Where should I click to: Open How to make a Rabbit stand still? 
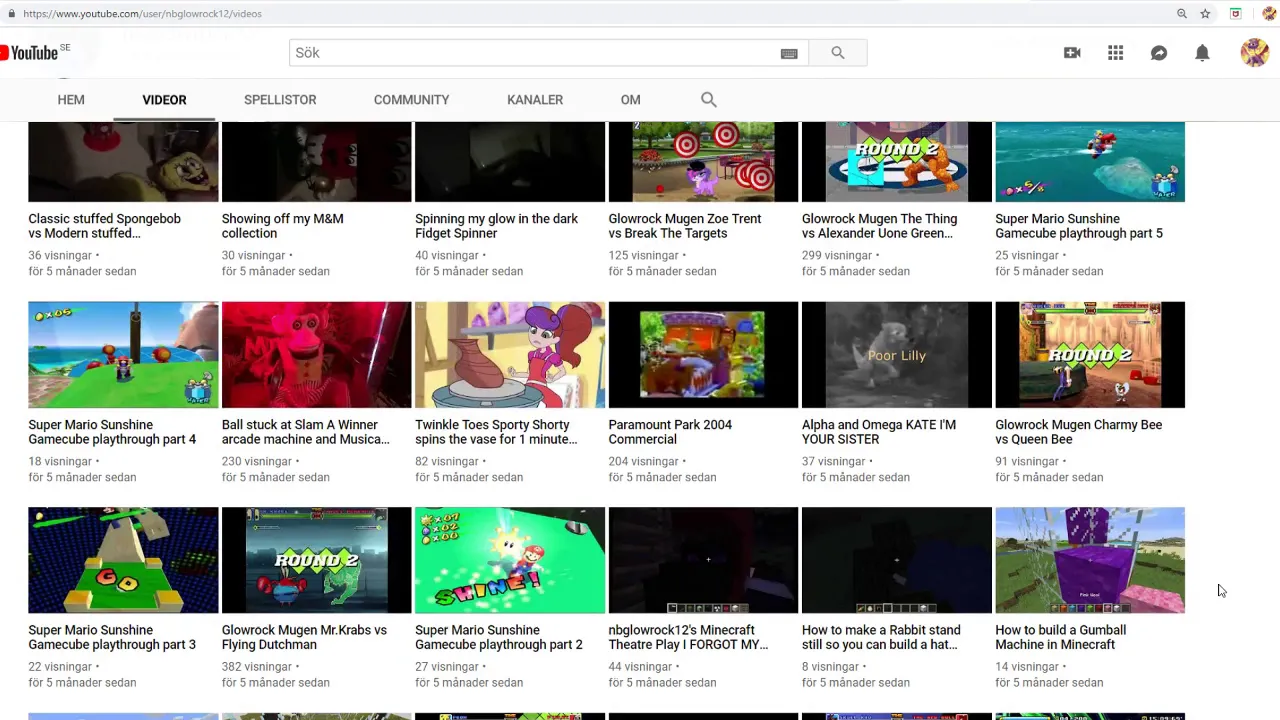881,637
